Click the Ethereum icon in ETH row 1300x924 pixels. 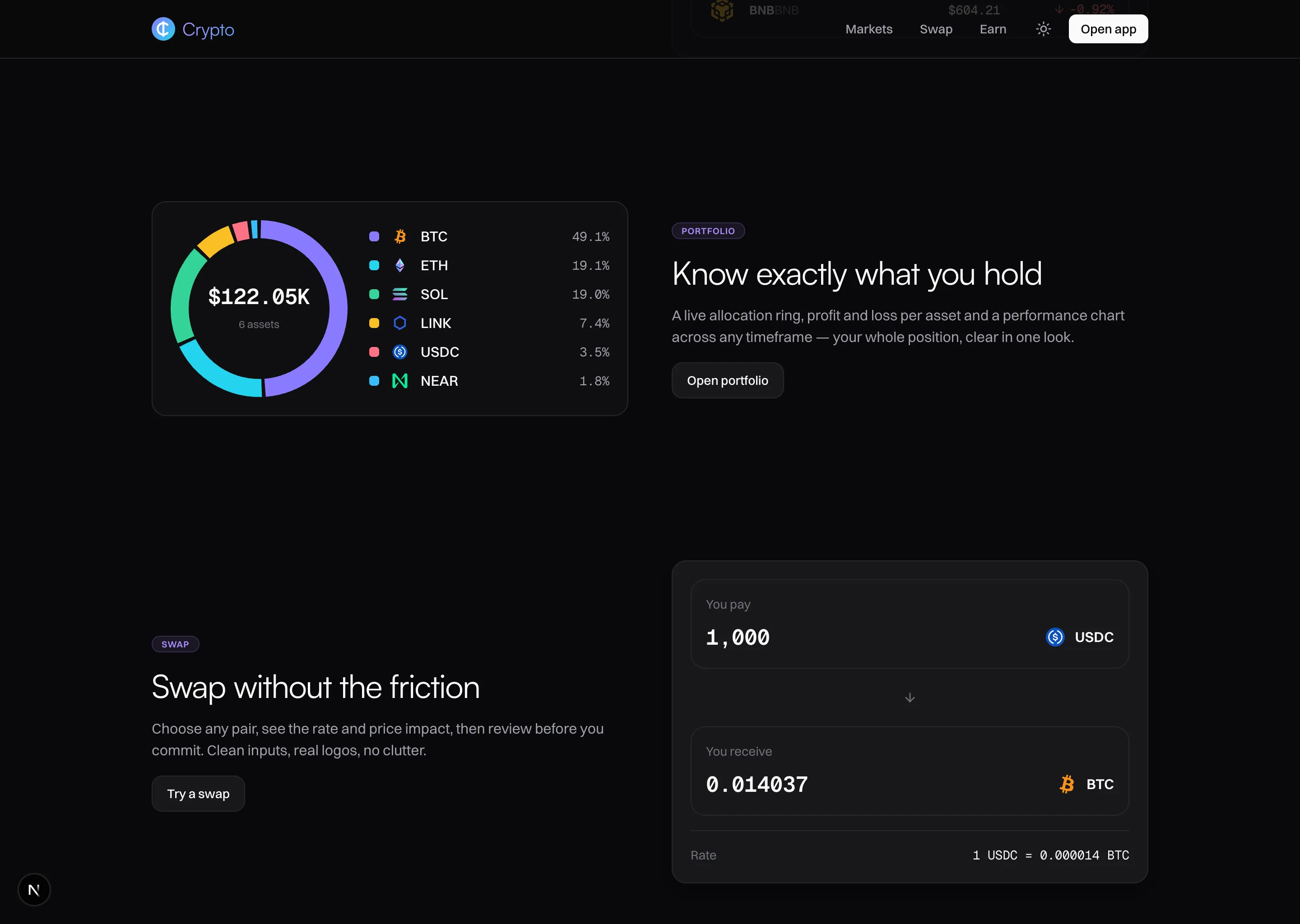pos(400,266)
